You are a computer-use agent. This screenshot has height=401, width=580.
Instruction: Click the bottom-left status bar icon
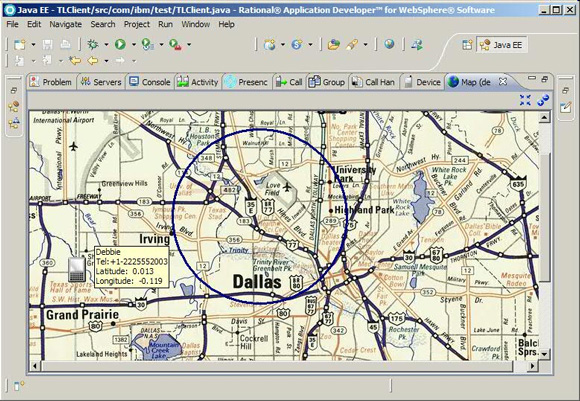(19, 385)
